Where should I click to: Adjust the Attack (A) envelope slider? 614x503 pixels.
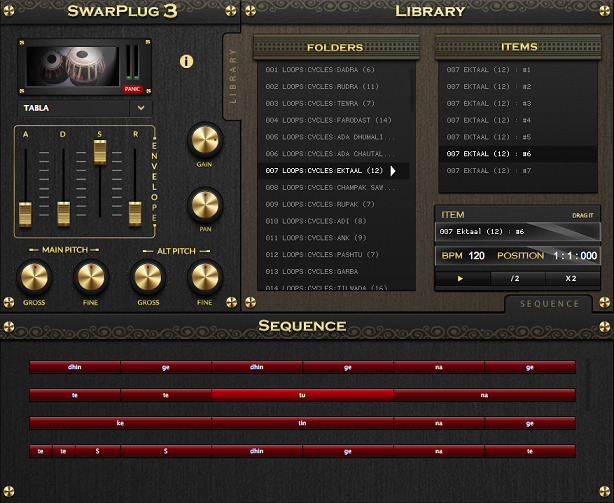pos(25,214)
